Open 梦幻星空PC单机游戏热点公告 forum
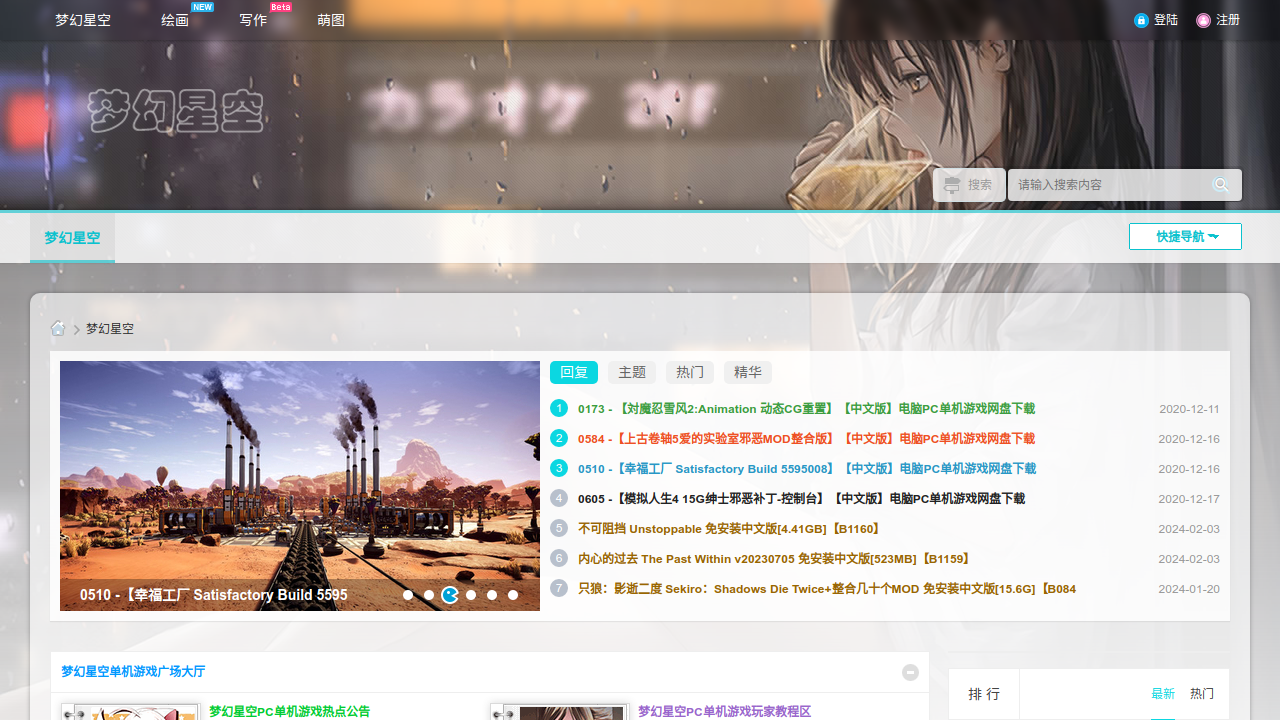1280x720 pixels. click(289, 712)
